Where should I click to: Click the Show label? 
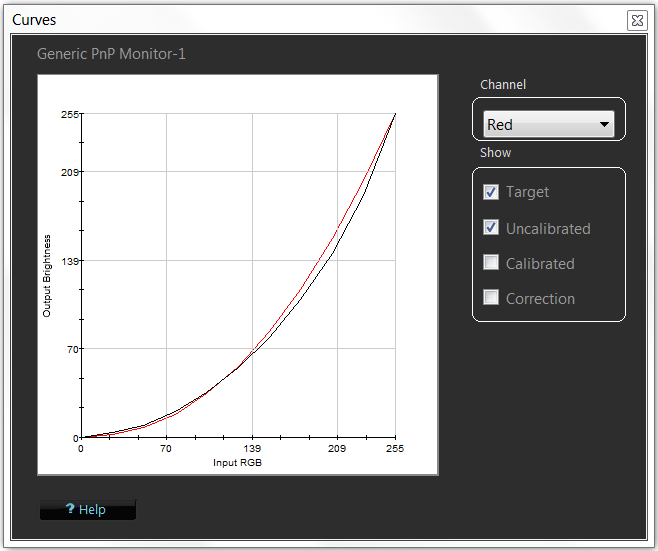[x=496, y=153]
